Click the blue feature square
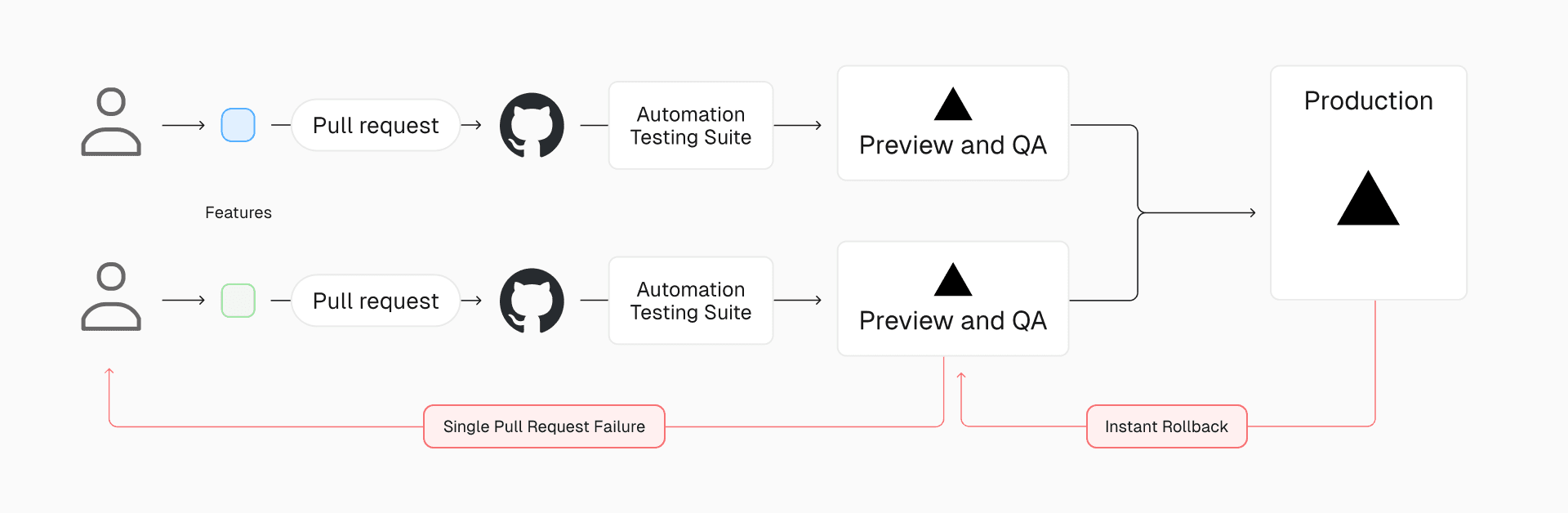Screen dimensions: 1568x513 (x=238, y=125)
